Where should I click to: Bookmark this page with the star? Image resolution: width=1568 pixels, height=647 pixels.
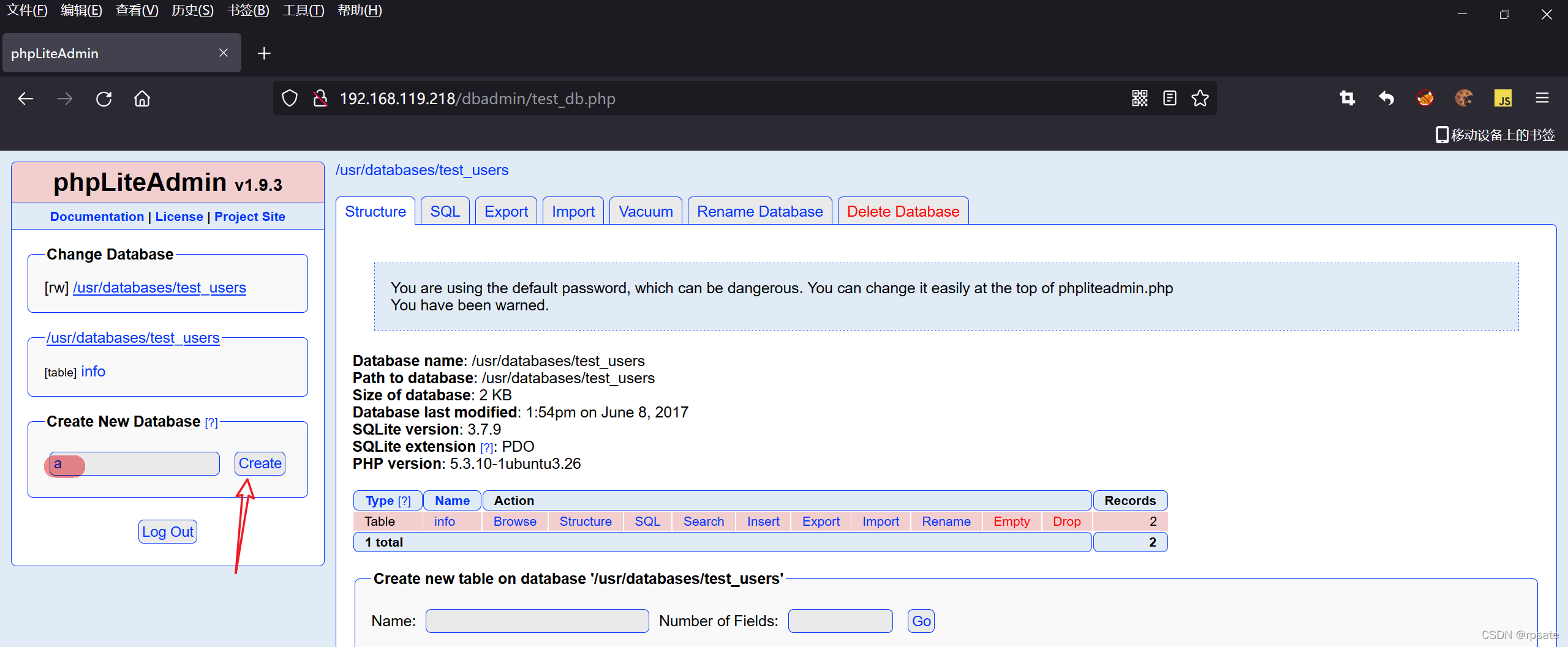(1200, 98)
